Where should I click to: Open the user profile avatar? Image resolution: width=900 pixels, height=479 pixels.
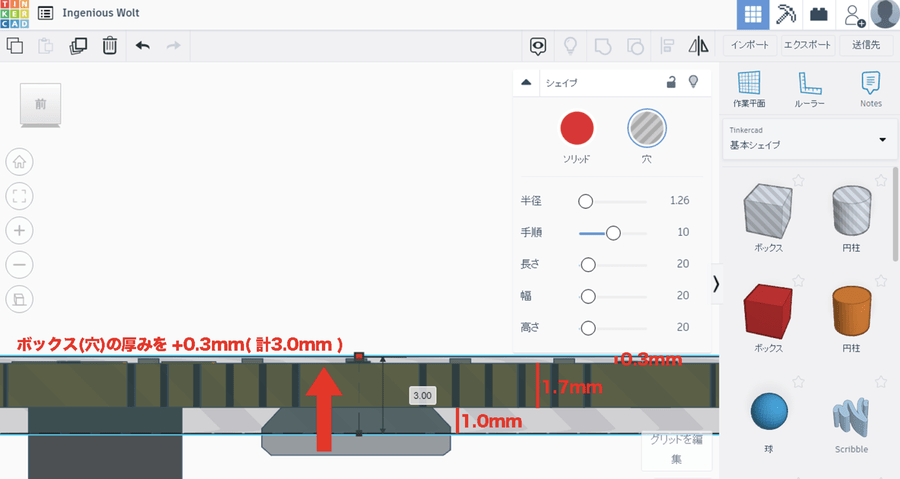click(885, 14)
